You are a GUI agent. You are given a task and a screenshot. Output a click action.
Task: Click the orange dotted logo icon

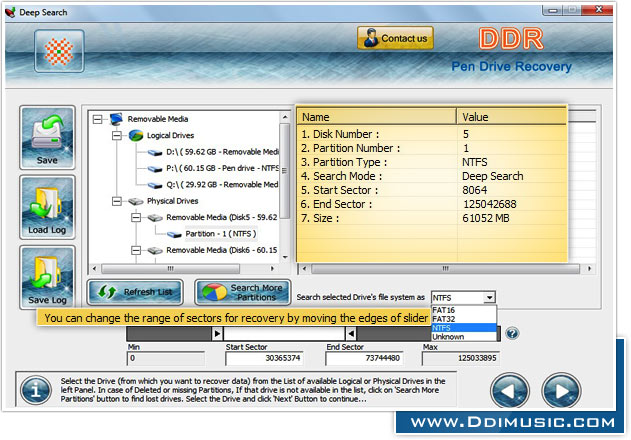point(59,51)
